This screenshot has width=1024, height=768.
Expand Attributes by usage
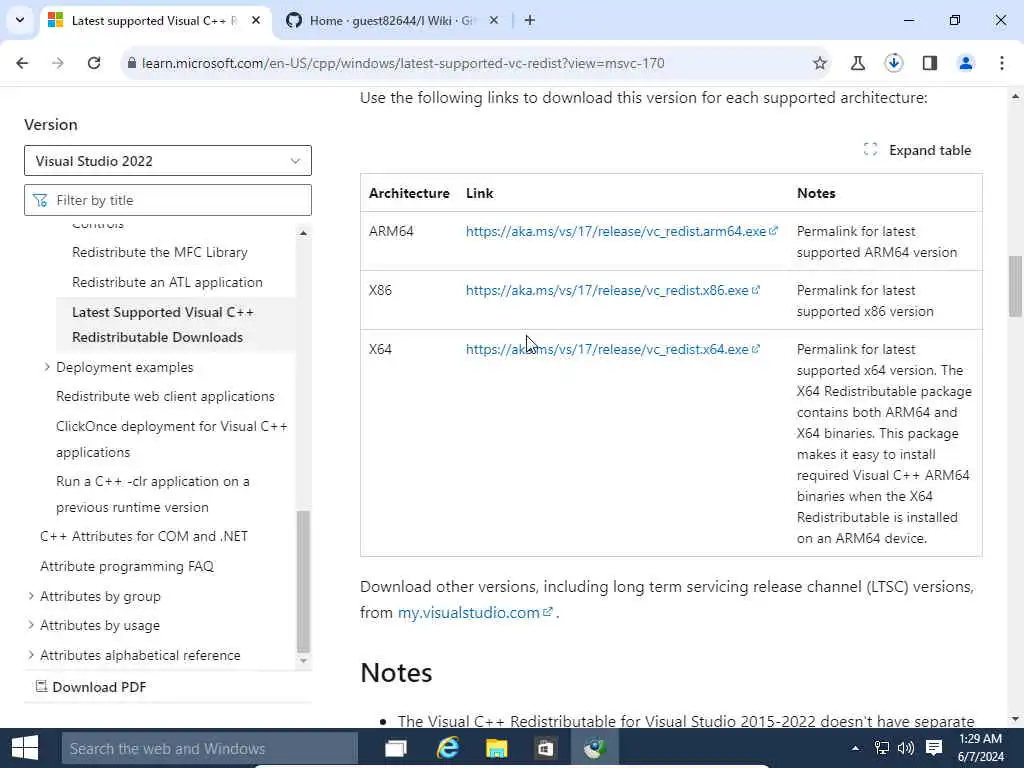point(31,625)
